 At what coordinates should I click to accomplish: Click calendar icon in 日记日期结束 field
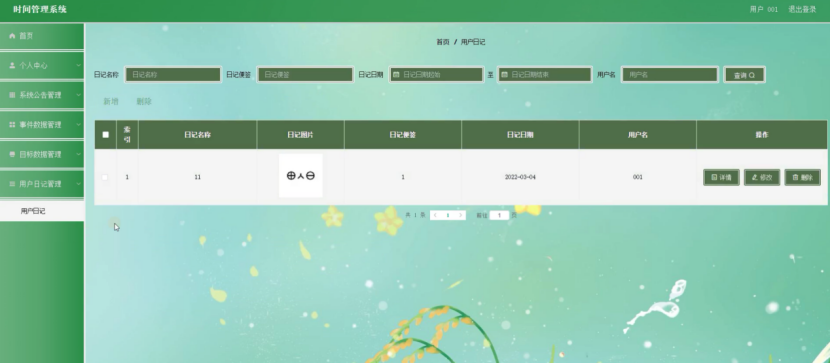point(504,75)
